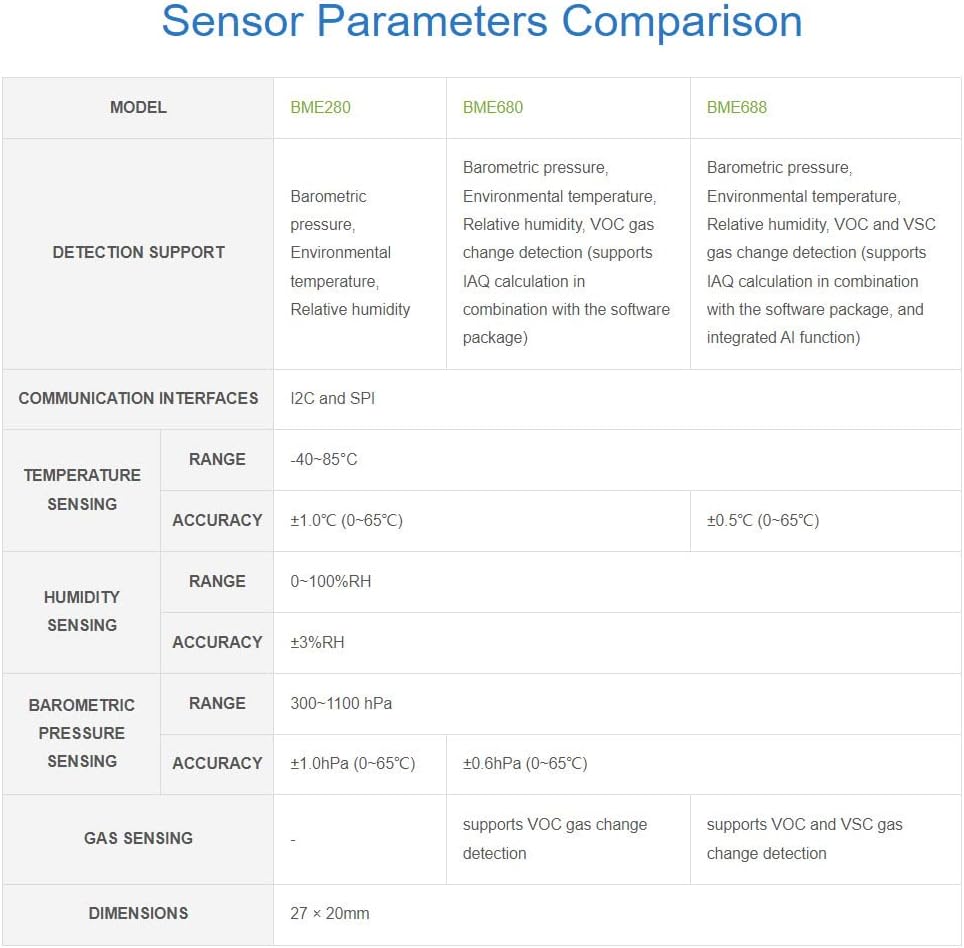The height and width of the screenshot is (948, 964).
Task: Click the ±0.5°C (0~65°C) accuracy cell
Action: click(762, 520)
